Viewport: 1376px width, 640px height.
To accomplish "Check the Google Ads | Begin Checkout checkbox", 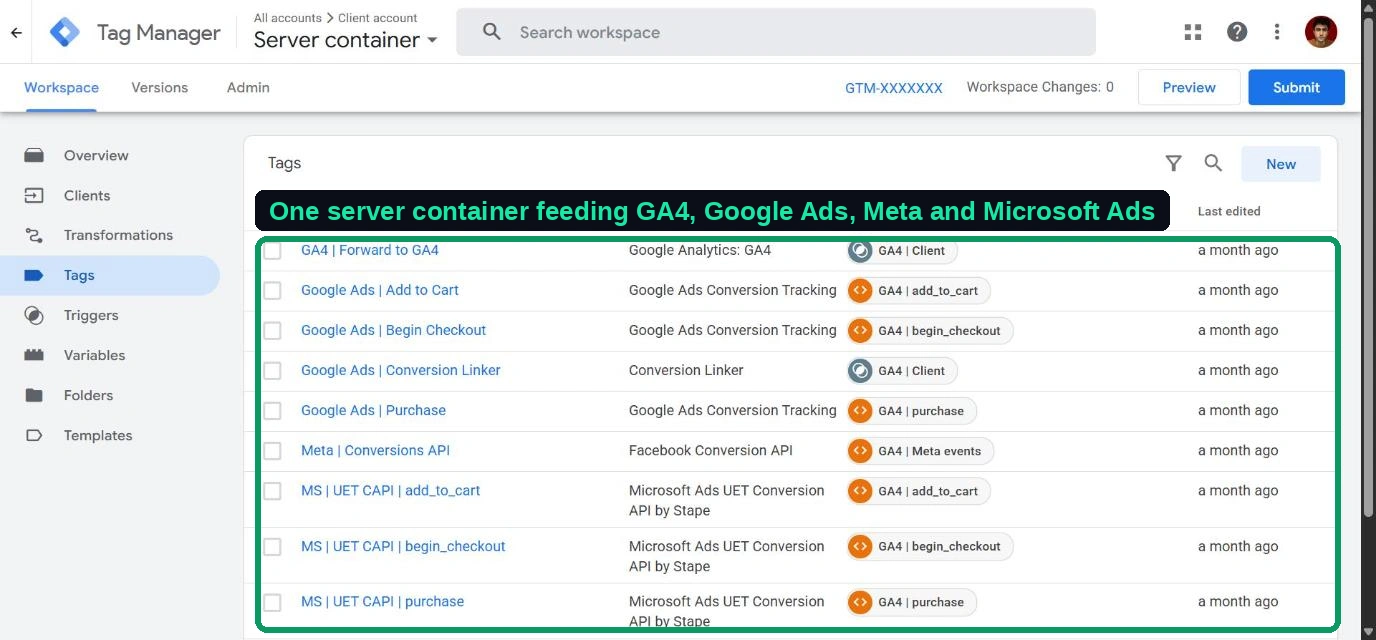I will [x=272, y=331].
